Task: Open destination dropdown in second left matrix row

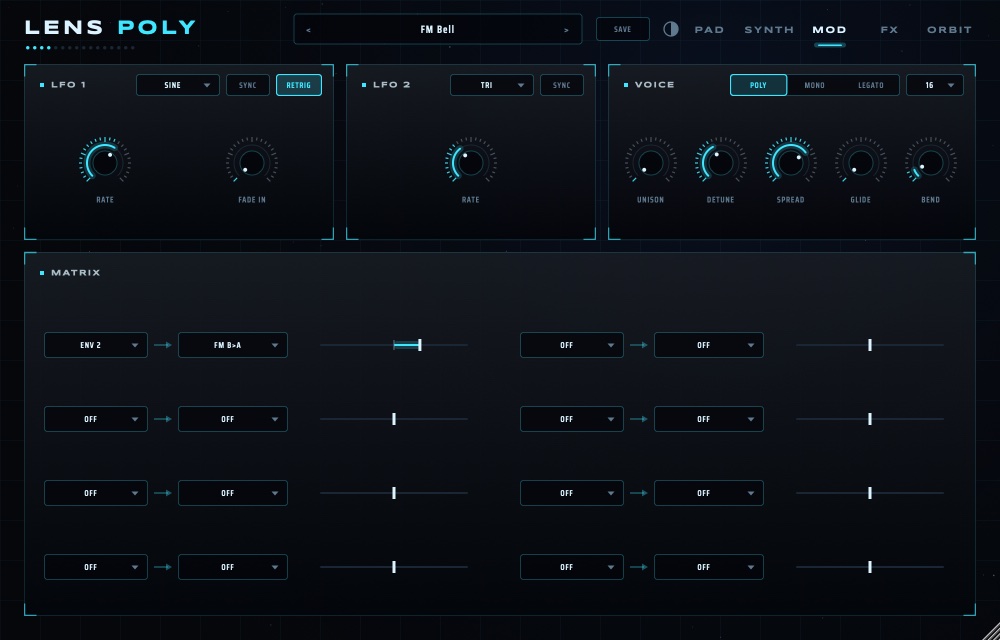Action: [x=233, y=419]
